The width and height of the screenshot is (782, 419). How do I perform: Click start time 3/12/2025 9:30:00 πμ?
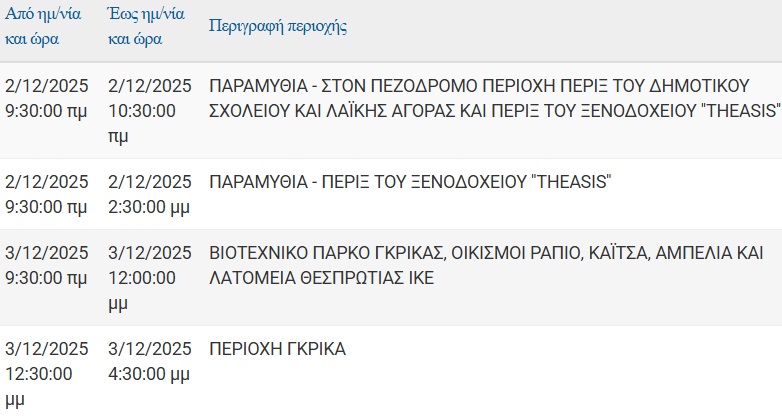coord(46,265)
